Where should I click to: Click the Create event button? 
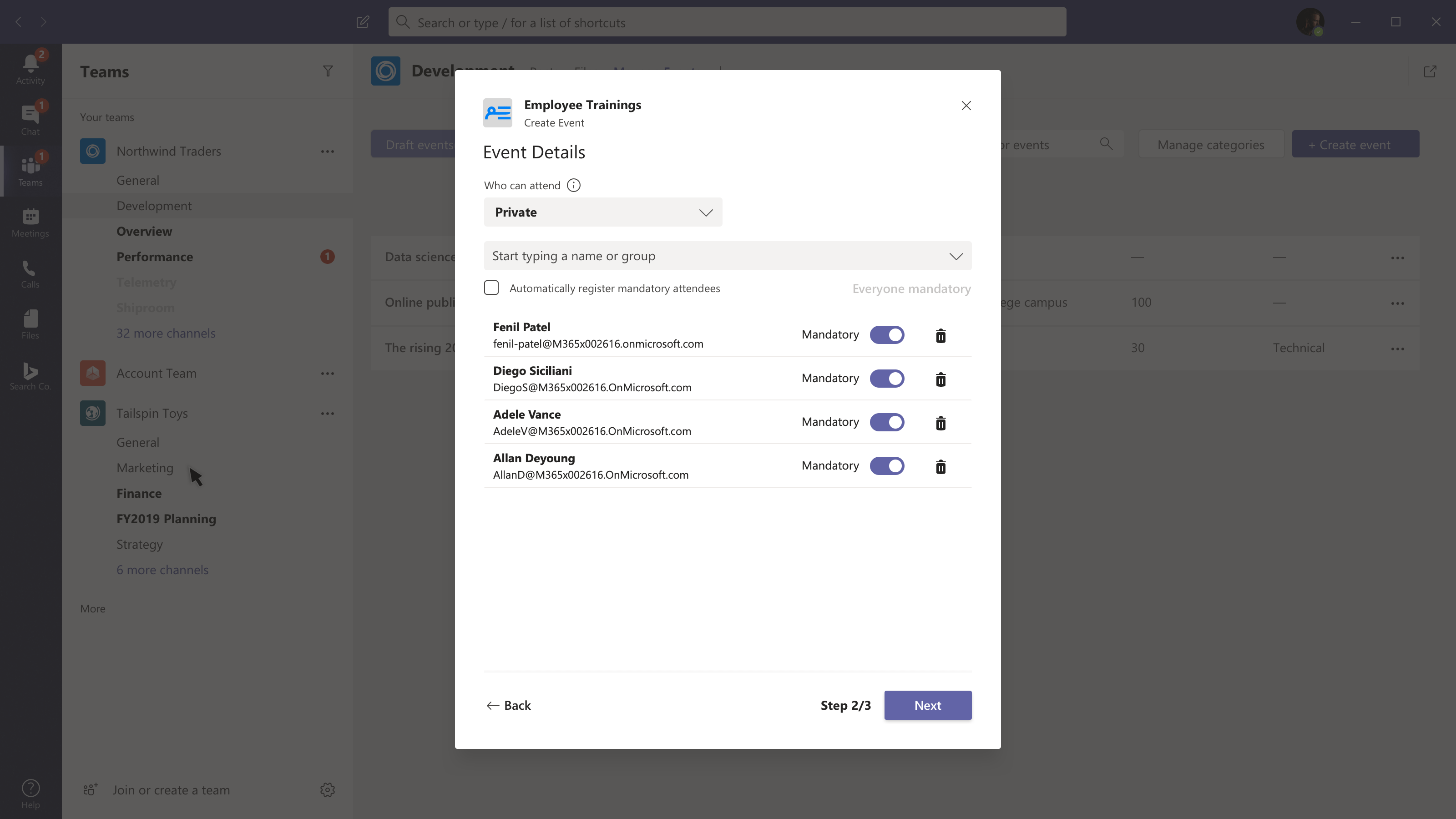pyautogui.click(x=1355, y=144)
